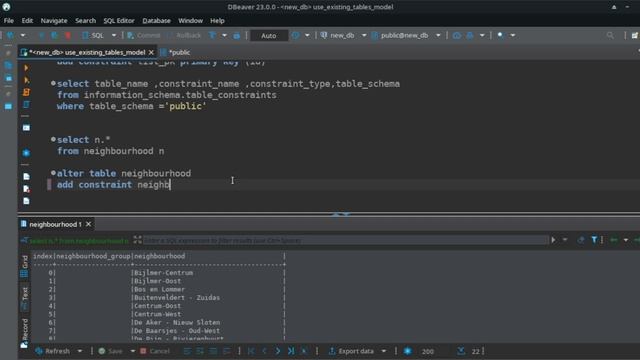This screenshot has height=360, width=640.
Task: Open the Edit menu
Action: coord(27,20)
